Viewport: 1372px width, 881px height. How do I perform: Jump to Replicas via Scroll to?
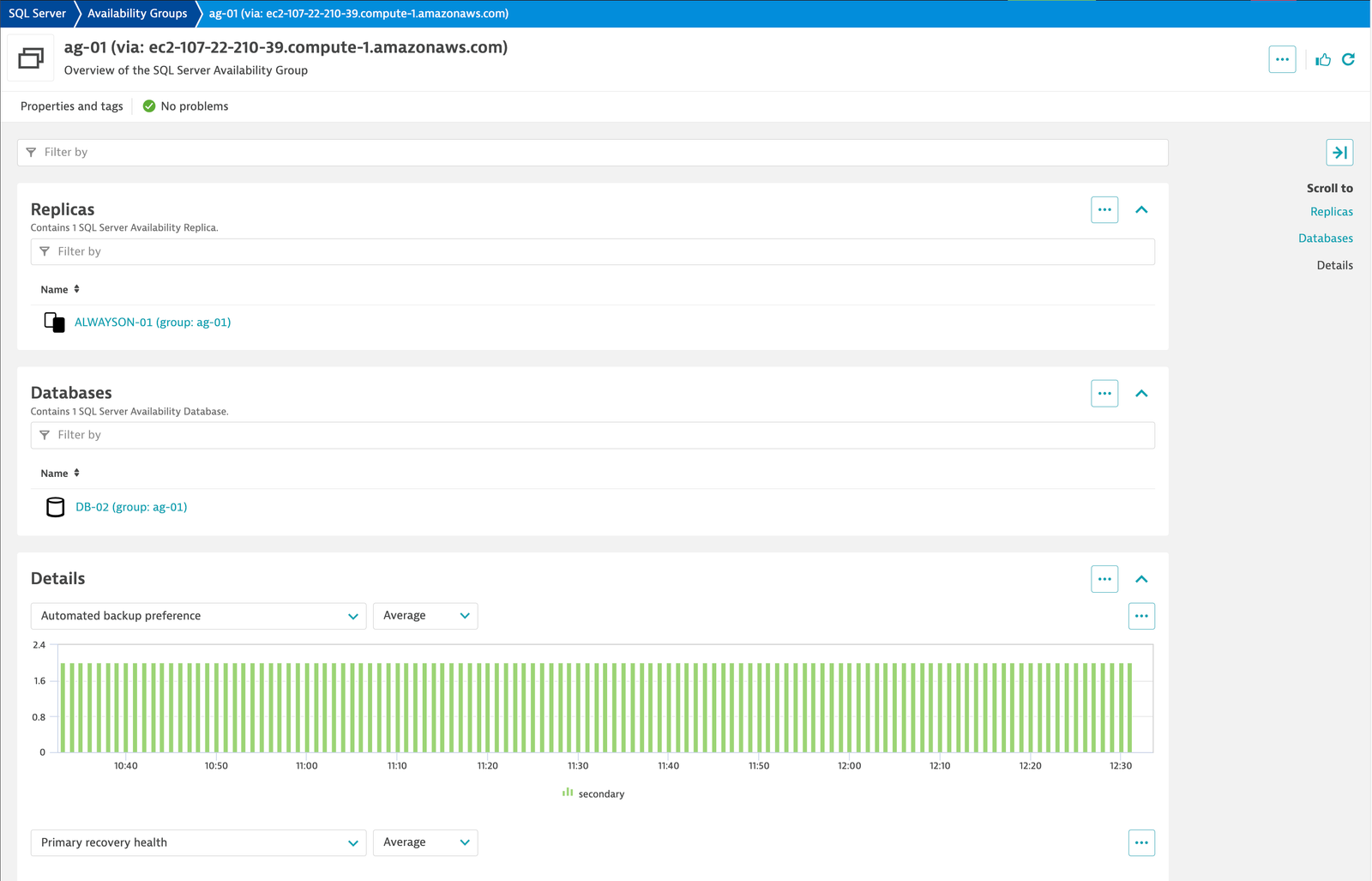pos(1332,212)
